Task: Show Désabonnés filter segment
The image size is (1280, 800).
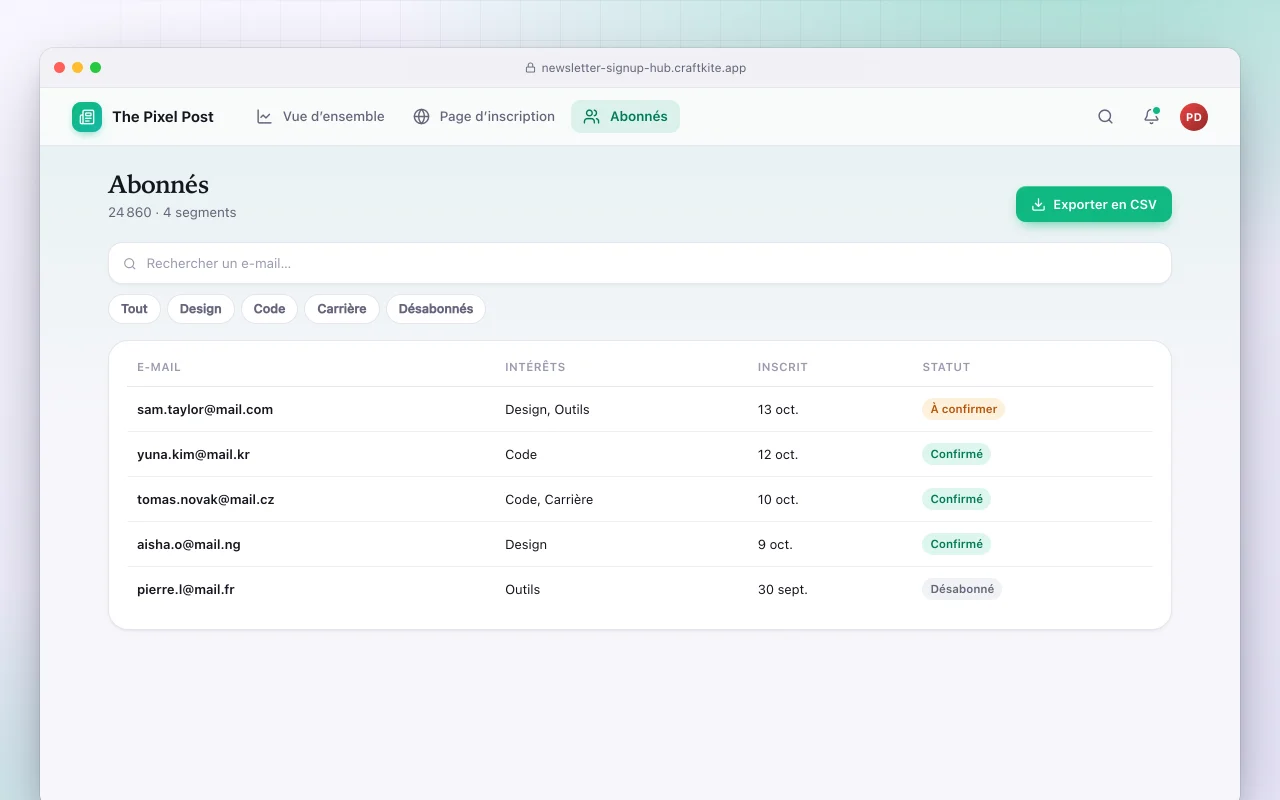Action: (x=436, y=309)
